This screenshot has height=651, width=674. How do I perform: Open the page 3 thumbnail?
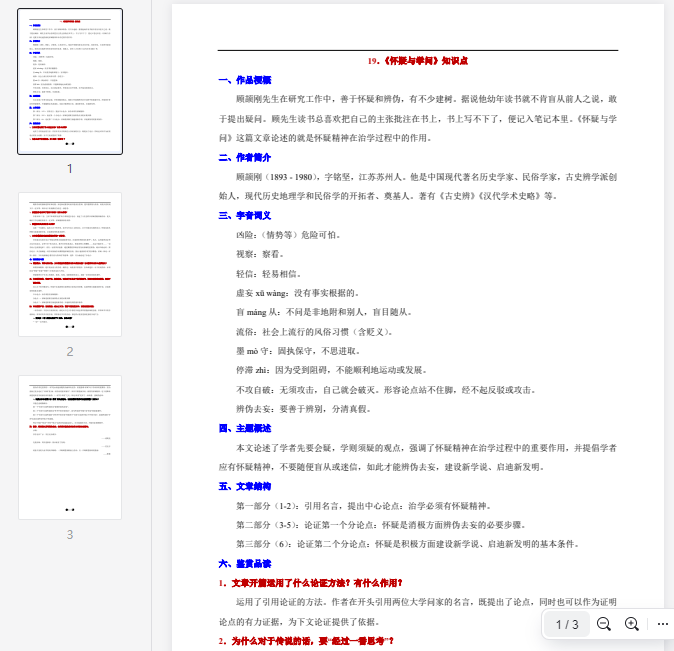point(70,447)
